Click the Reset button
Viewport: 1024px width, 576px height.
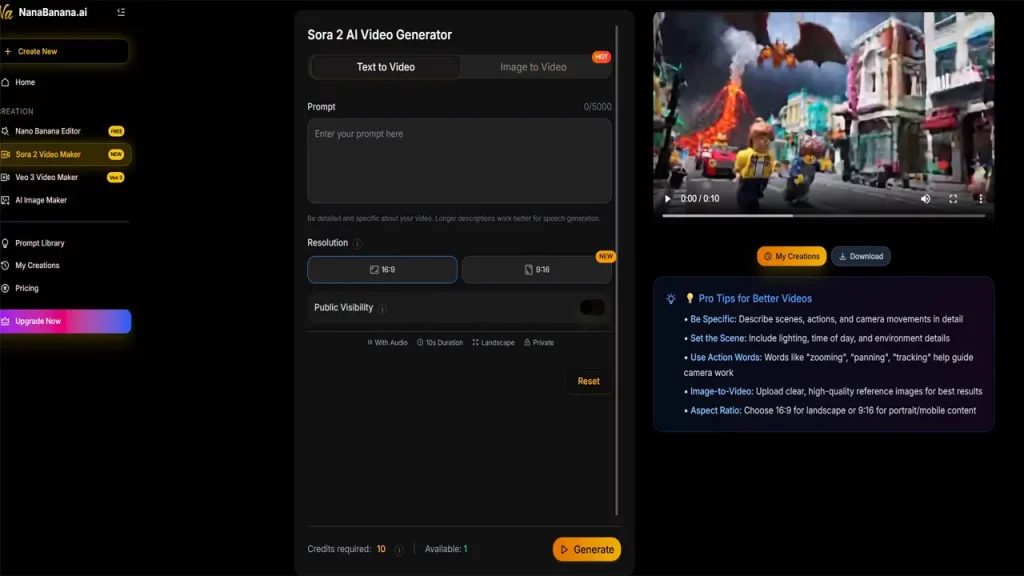coord(588,381)
